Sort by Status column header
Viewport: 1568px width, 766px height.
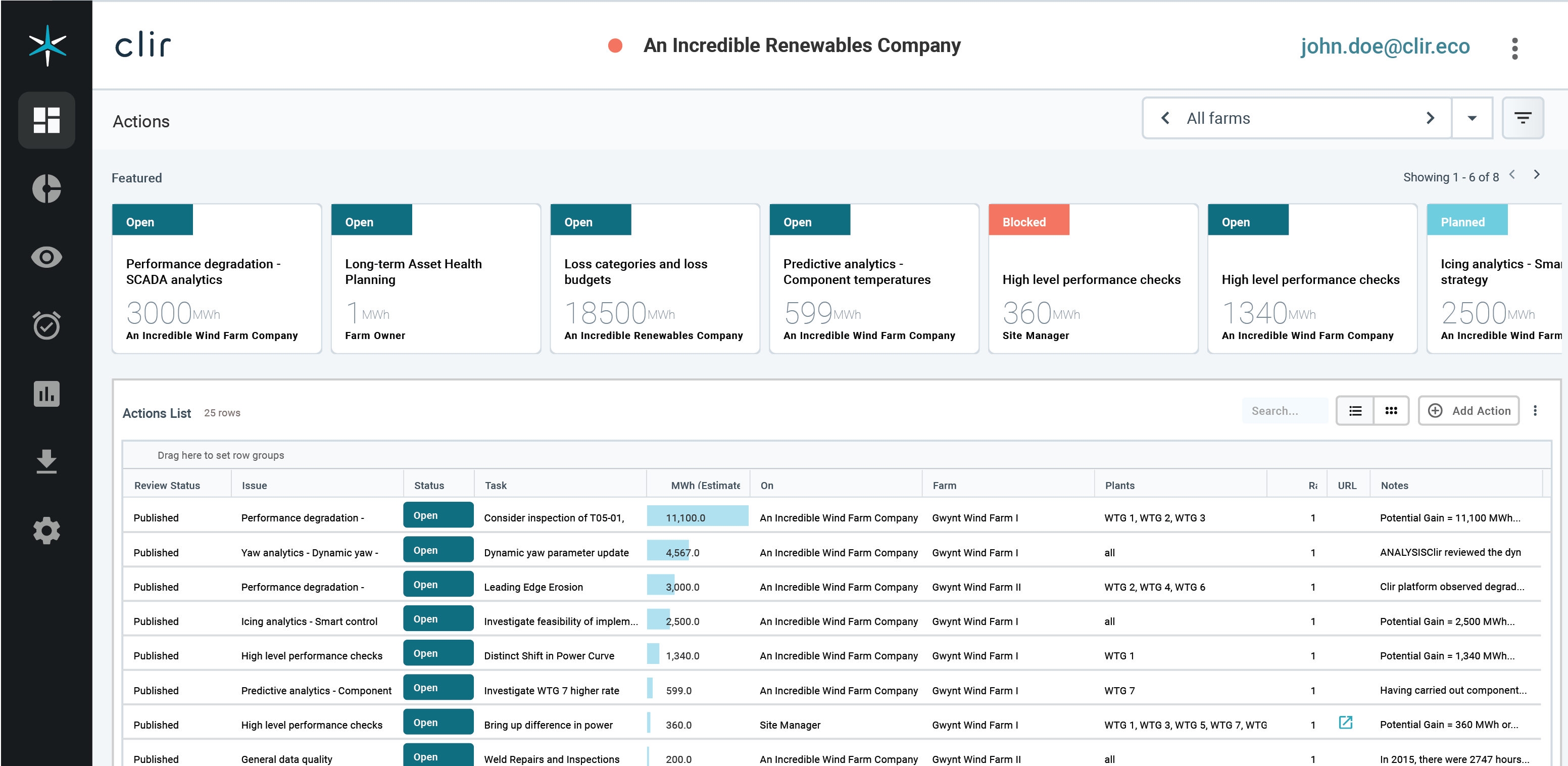[429, 486]
